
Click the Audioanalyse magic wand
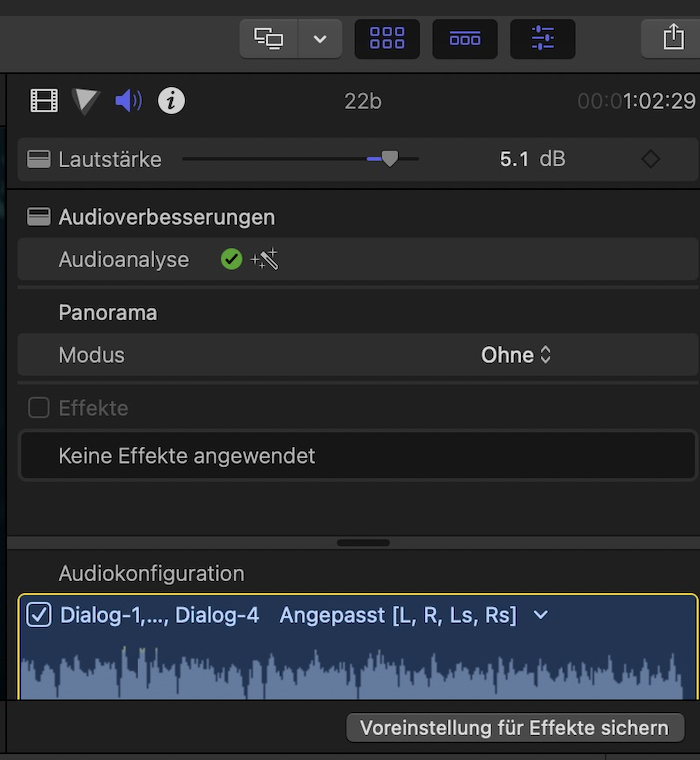265,259
